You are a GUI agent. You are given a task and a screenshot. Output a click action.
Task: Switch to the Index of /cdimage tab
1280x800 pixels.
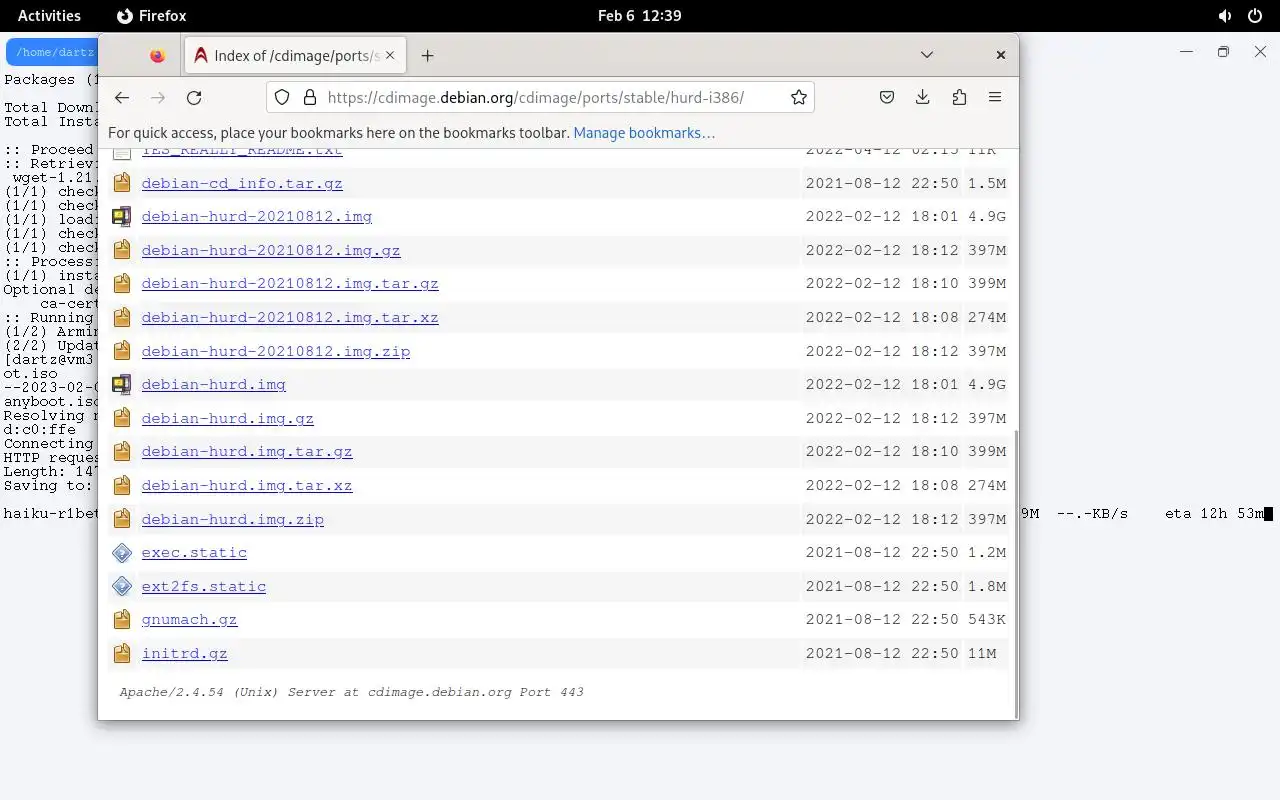[x=295, y=55]
